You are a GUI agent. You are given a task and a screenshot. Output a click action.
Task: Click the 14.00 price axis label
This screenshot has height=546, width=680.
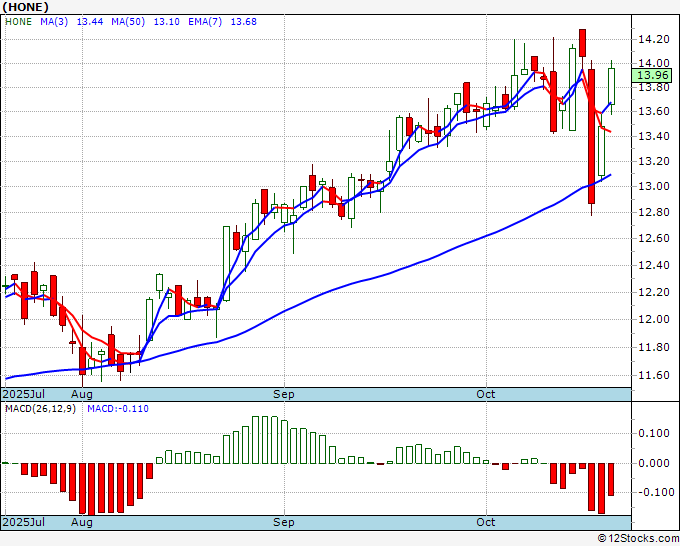tap(654, 63)
